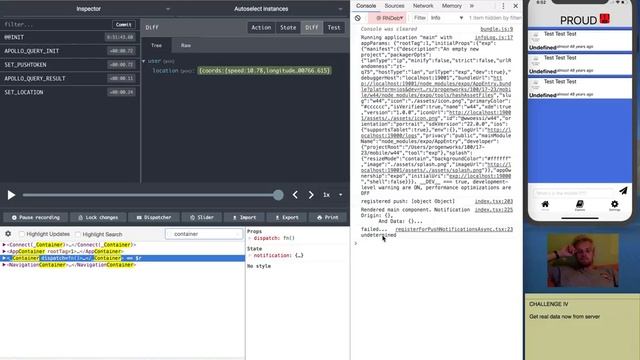Screen dimensions: 640x360
Task: Tap the Home tab icon in simulator
Action: click(x=545, y=205)
